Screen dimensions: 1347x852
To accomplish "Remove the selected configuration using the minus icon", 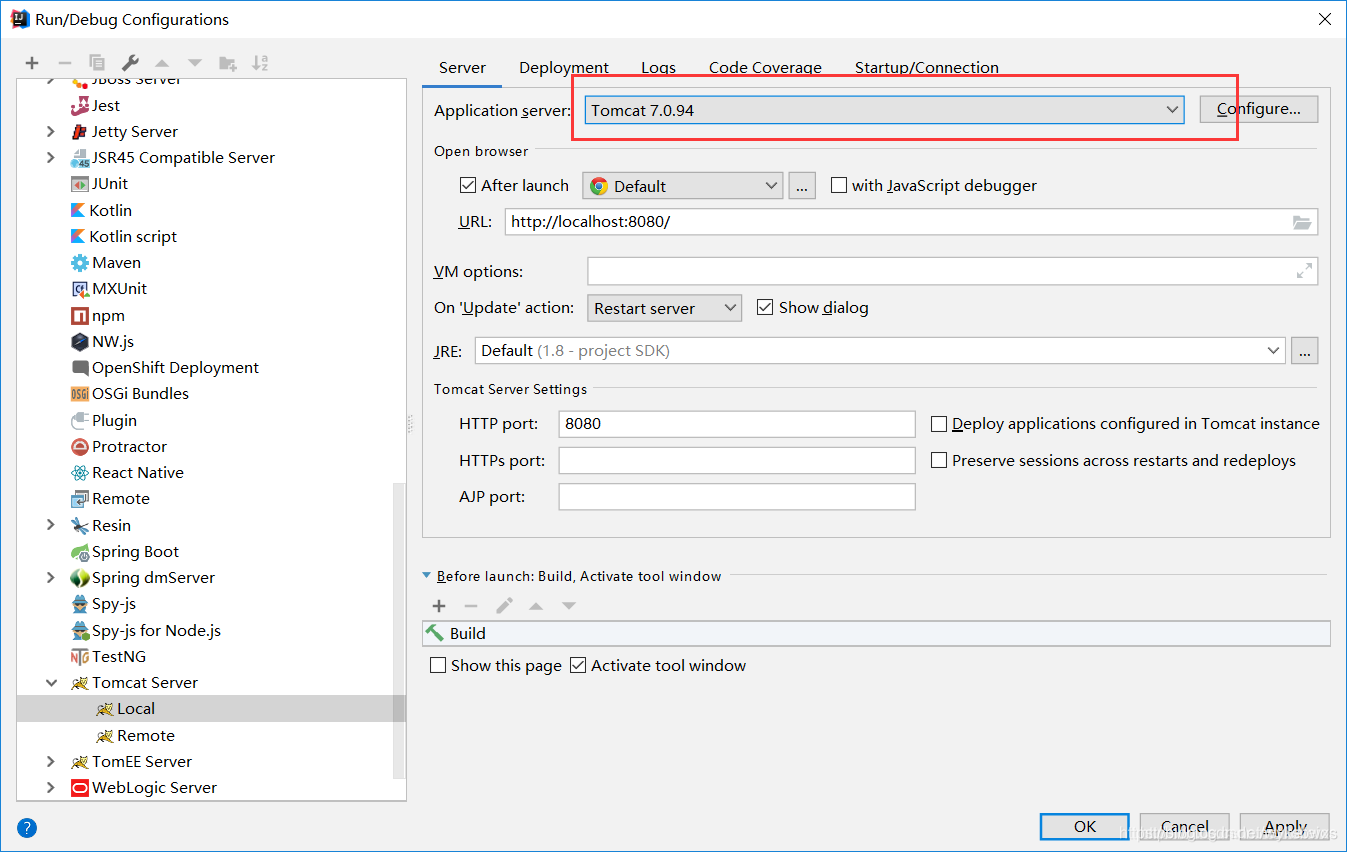I will tap(64, 63).
